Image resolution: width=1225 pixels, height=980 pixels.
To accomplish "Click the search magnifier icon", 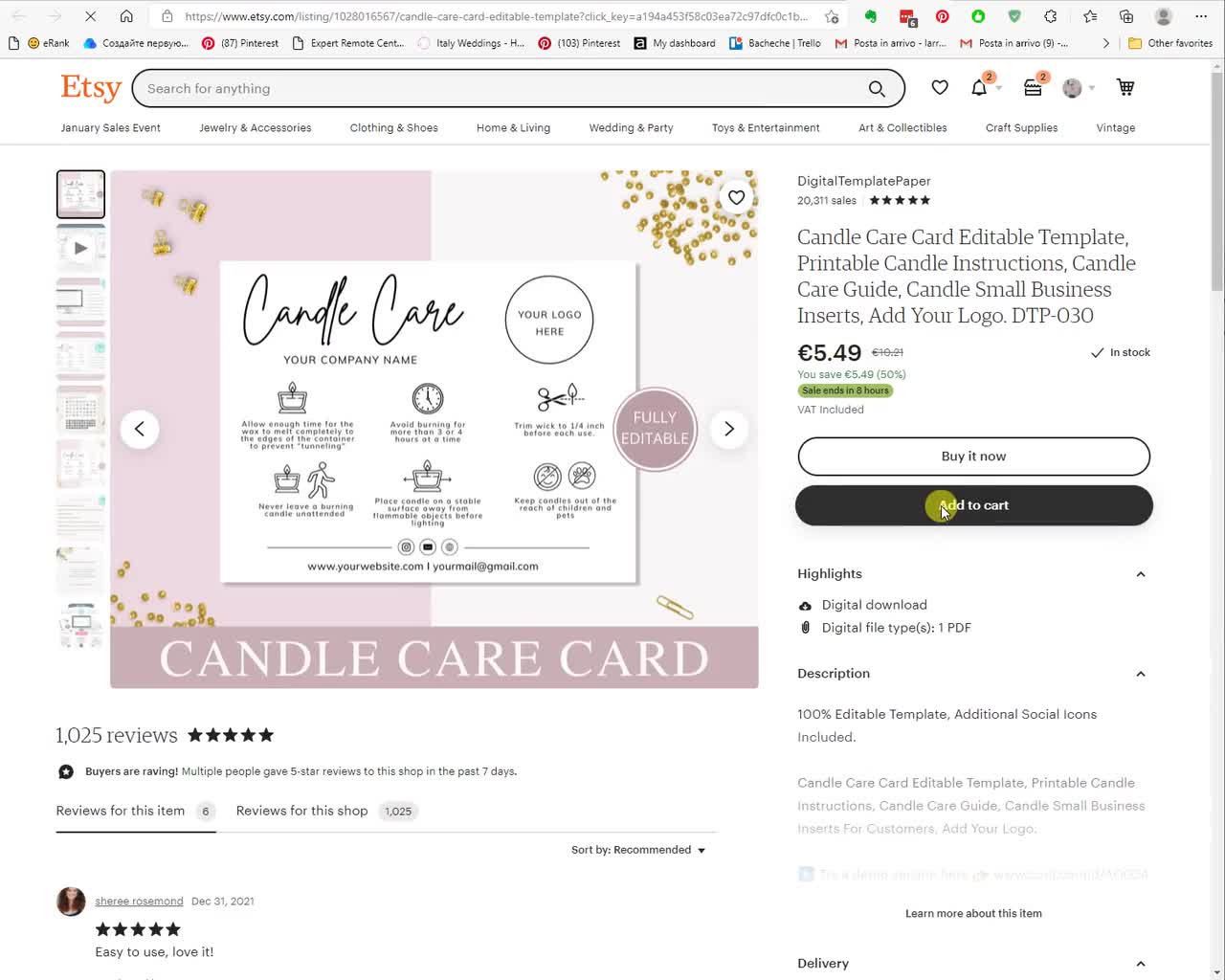I will (x=877, y=89).
